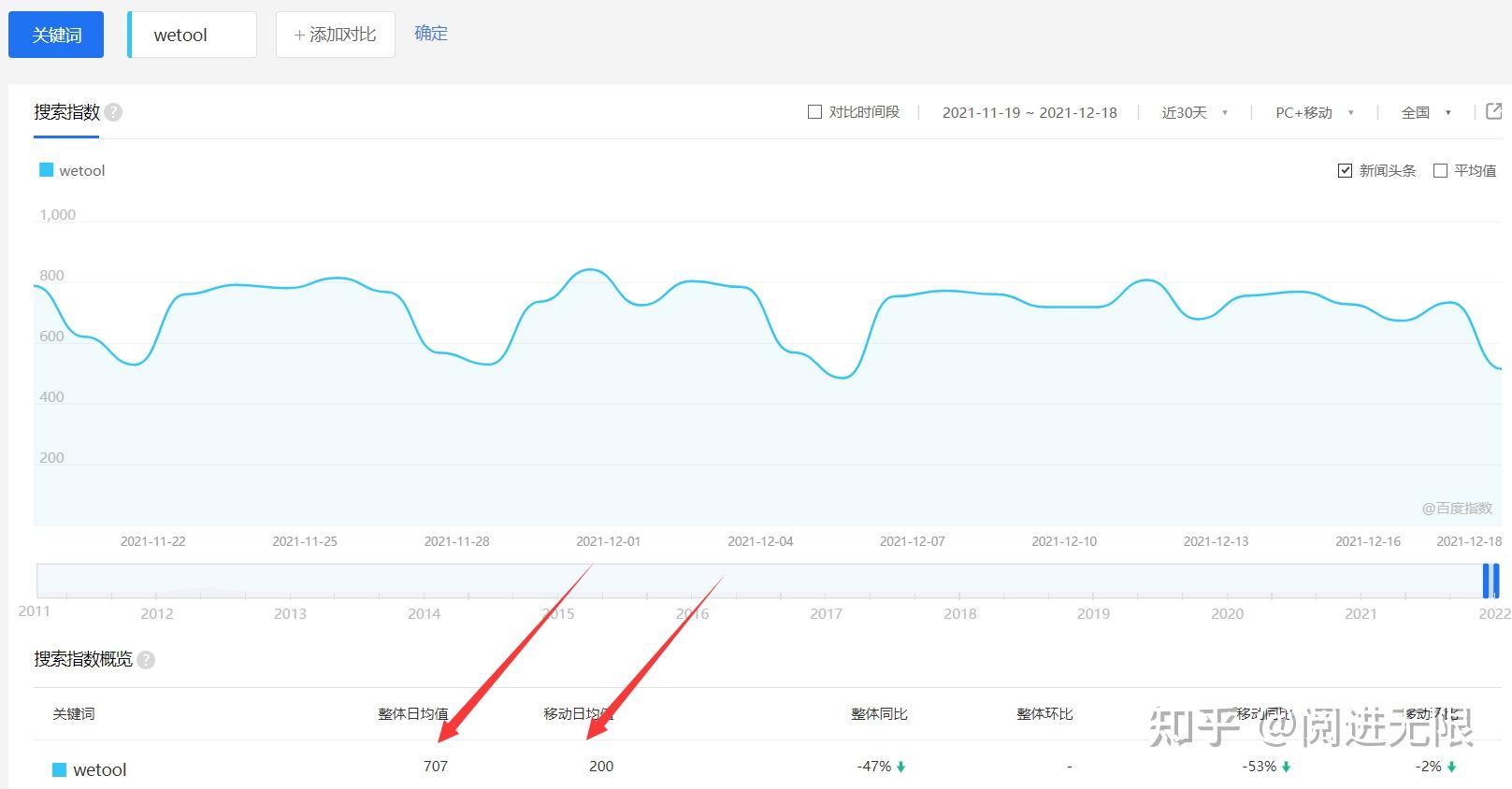This screenshot has width=1512, height=789.
Task: Click the 整体环比 column header
Action: coord(1044,714)
